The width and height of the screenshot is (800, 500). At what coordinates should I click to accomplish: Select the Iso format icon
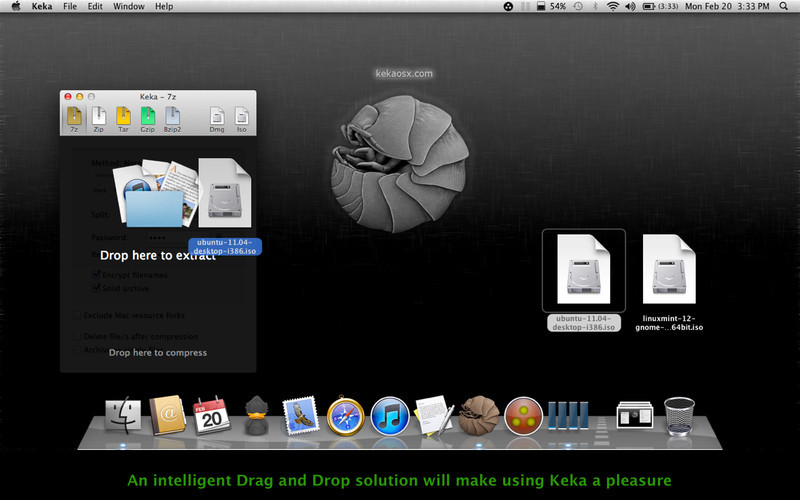click(x=241, y=119)
